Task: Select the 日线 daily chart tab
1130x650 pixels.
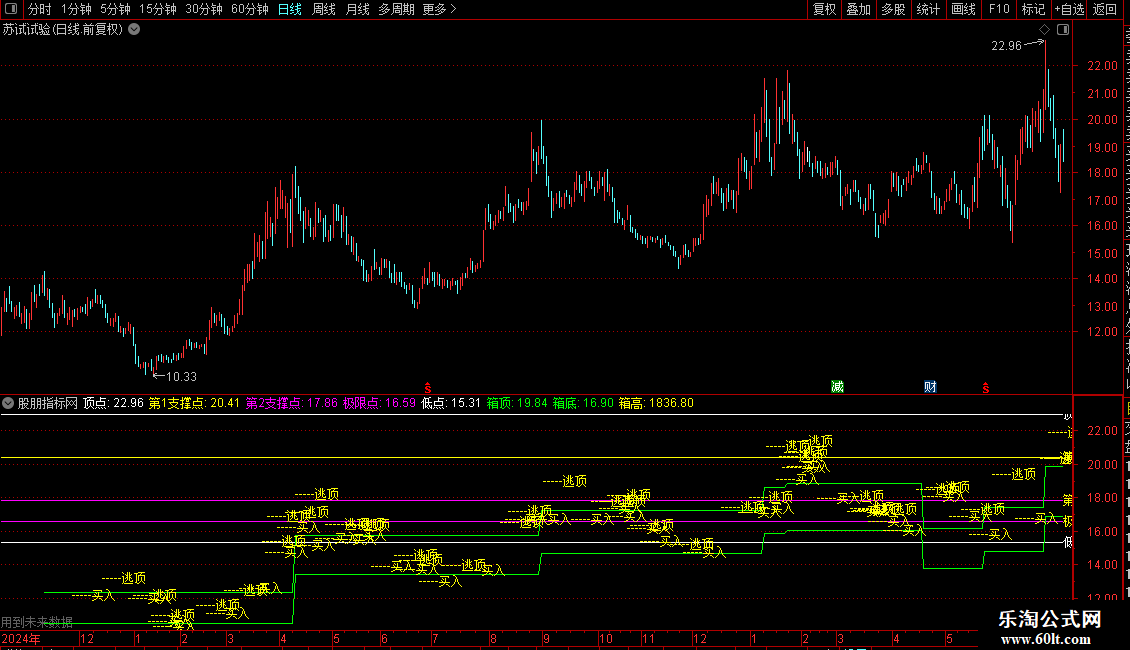Action: click(290, 9)
